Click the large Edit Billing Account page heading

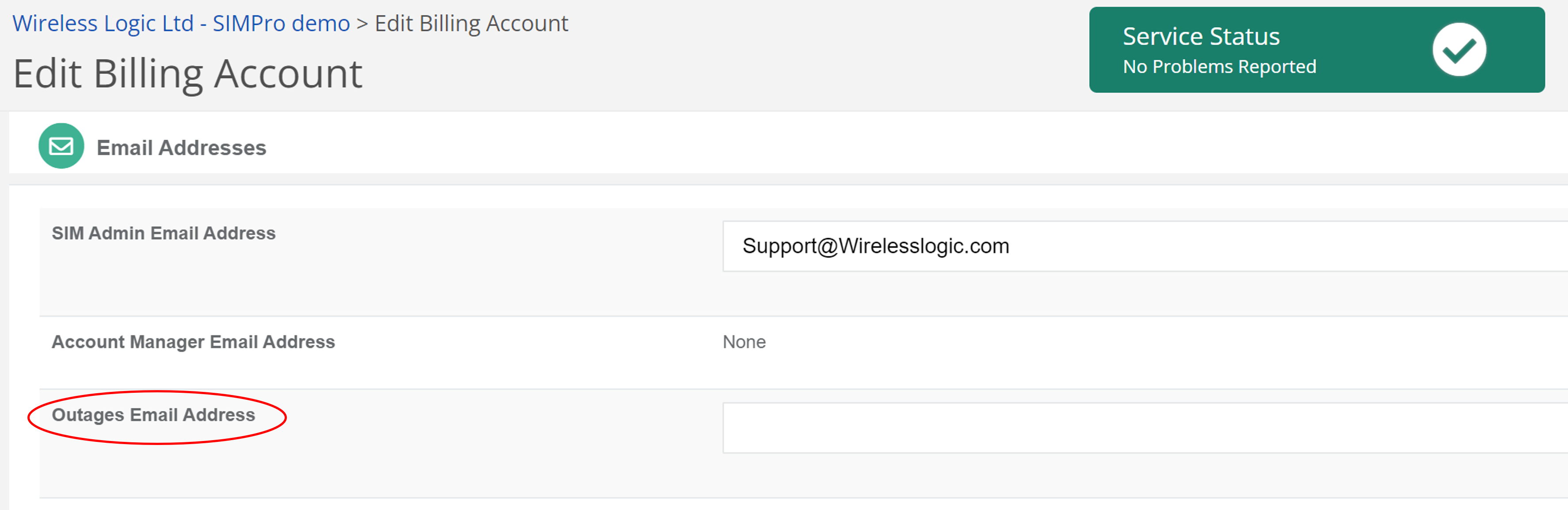click(187, 74)
